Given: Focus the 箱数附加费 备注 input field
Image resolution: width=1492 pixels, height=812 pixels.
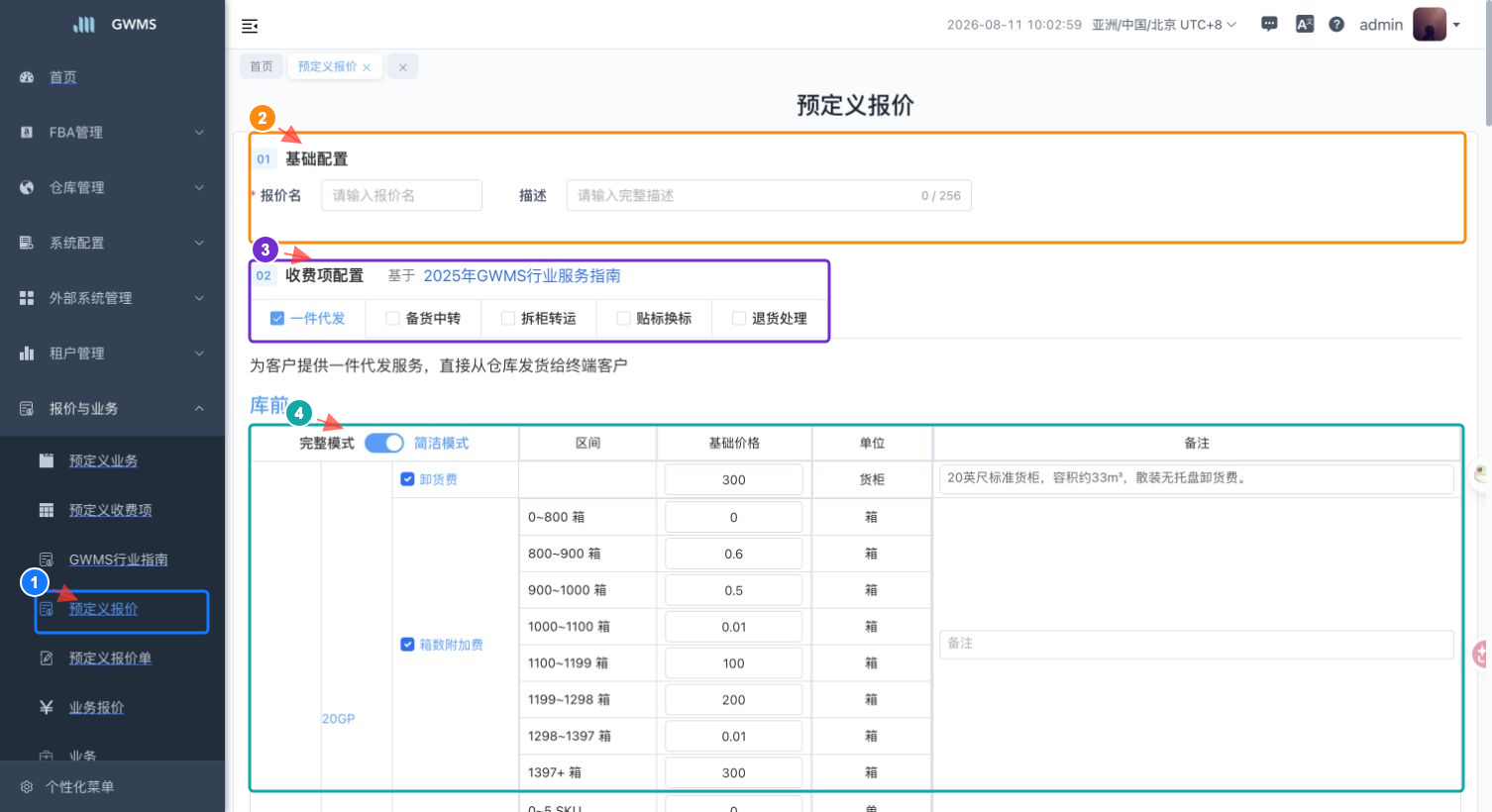Looking at the screenshot, I should click(1197, 644).
